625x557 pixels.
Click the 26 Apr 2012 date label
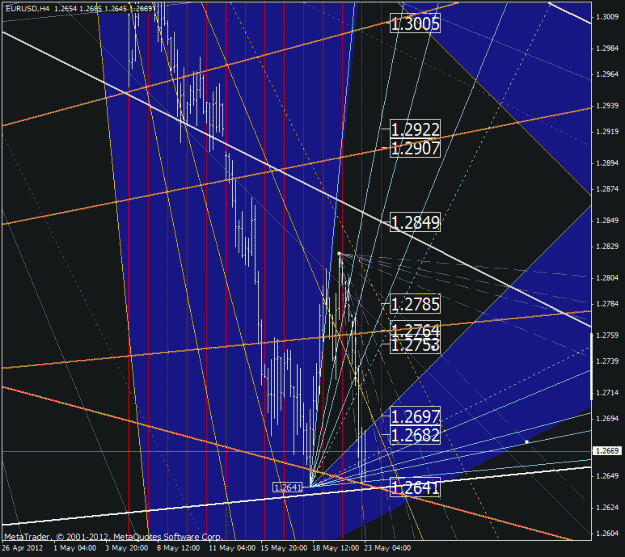pos(22,548)
